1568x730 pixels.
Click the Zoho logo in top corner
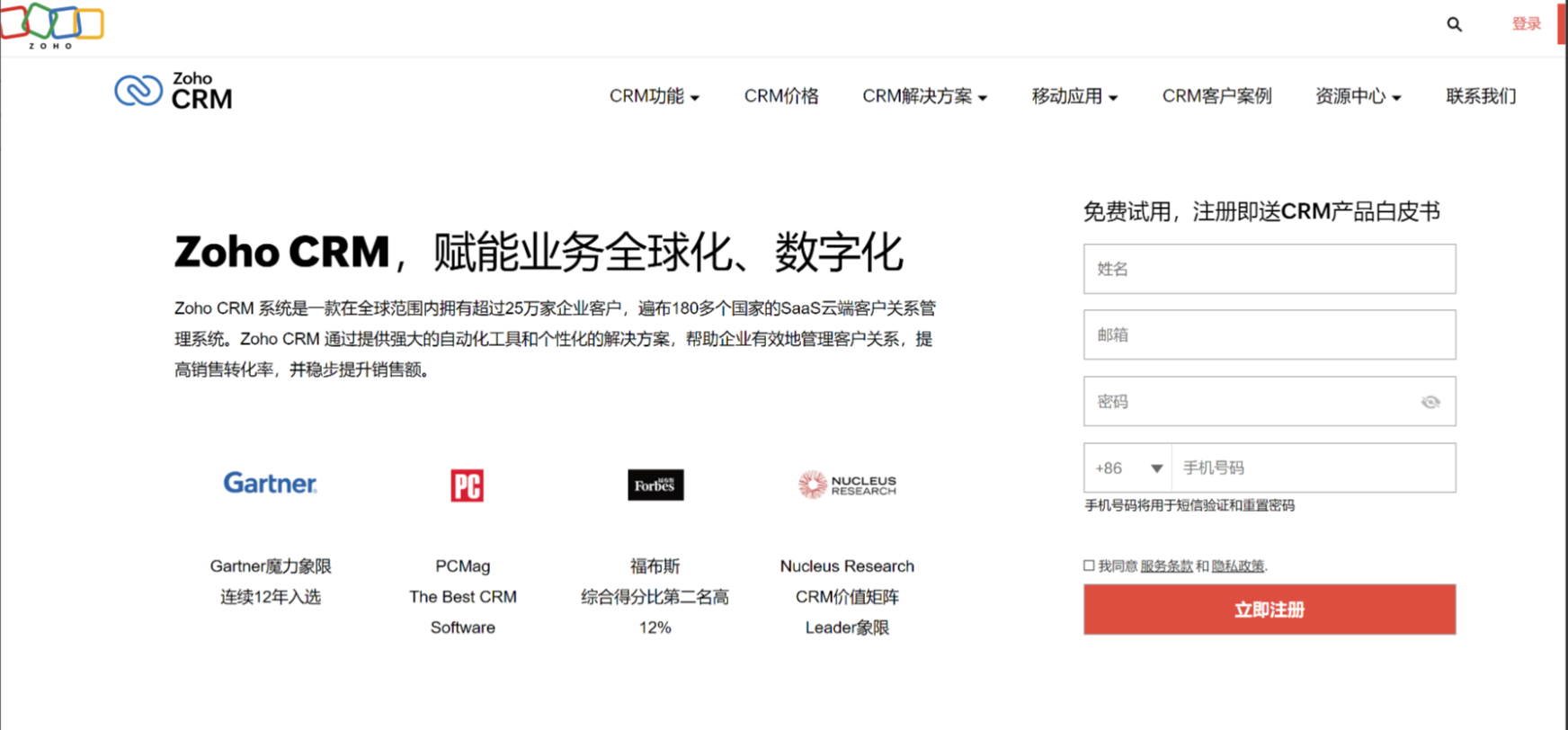51,24
